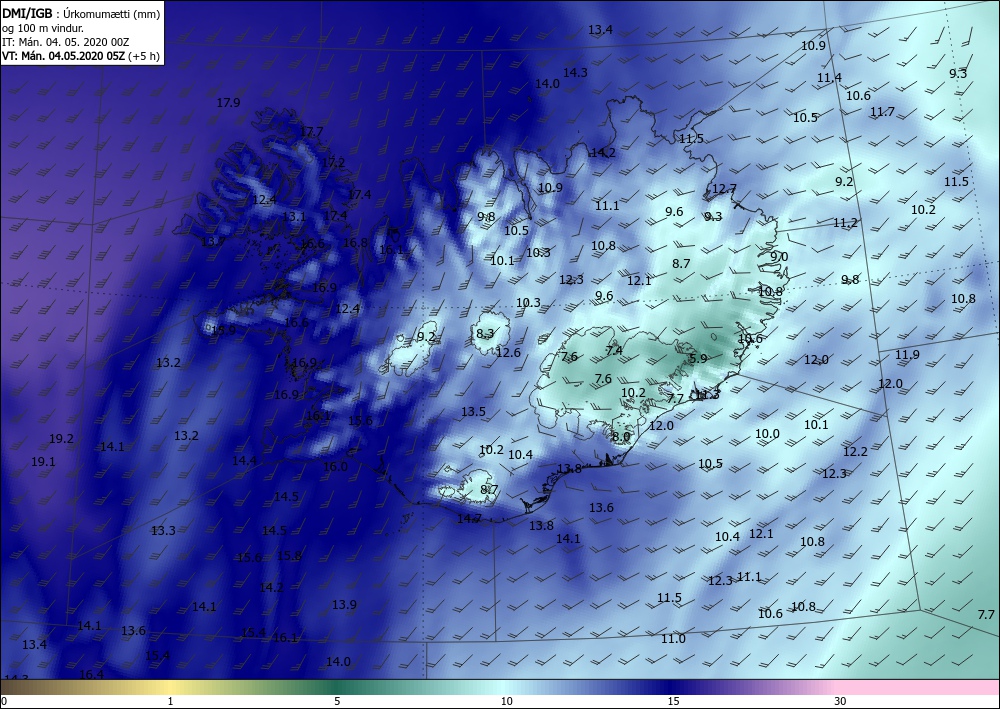Image resolution: width=1000 pixels, height=709 pixels.
Task: Click the lowest map value 5.9
Action: (x=698, y=358)
